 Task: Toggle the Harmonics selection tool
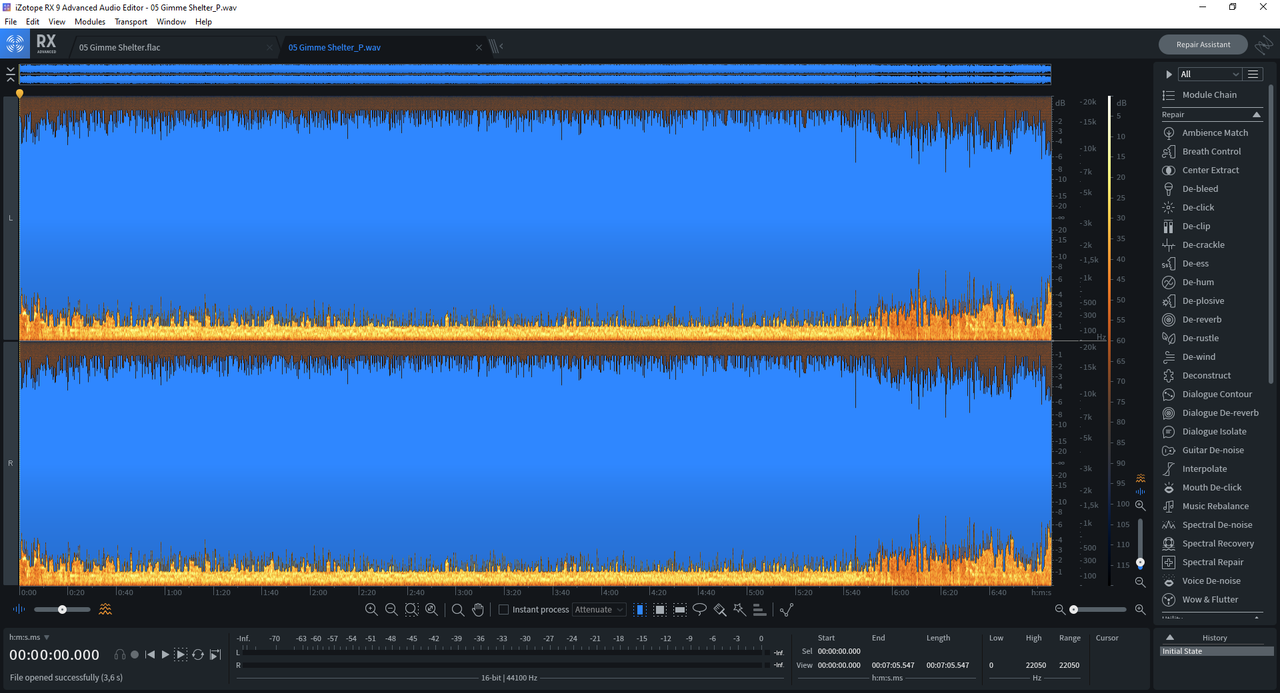tap(759, 609)
